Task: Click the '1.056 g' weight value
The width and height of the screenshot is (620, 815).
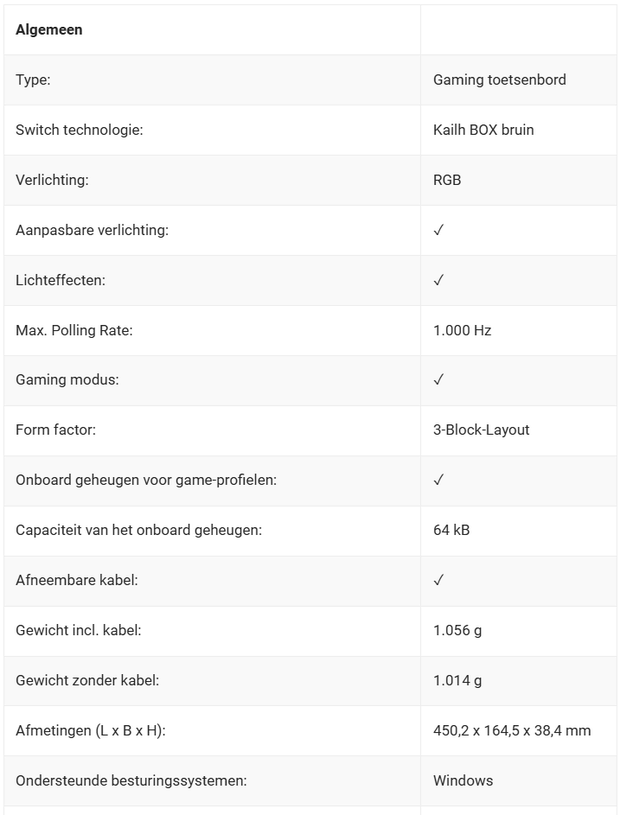Action: [x=458, y=630]
